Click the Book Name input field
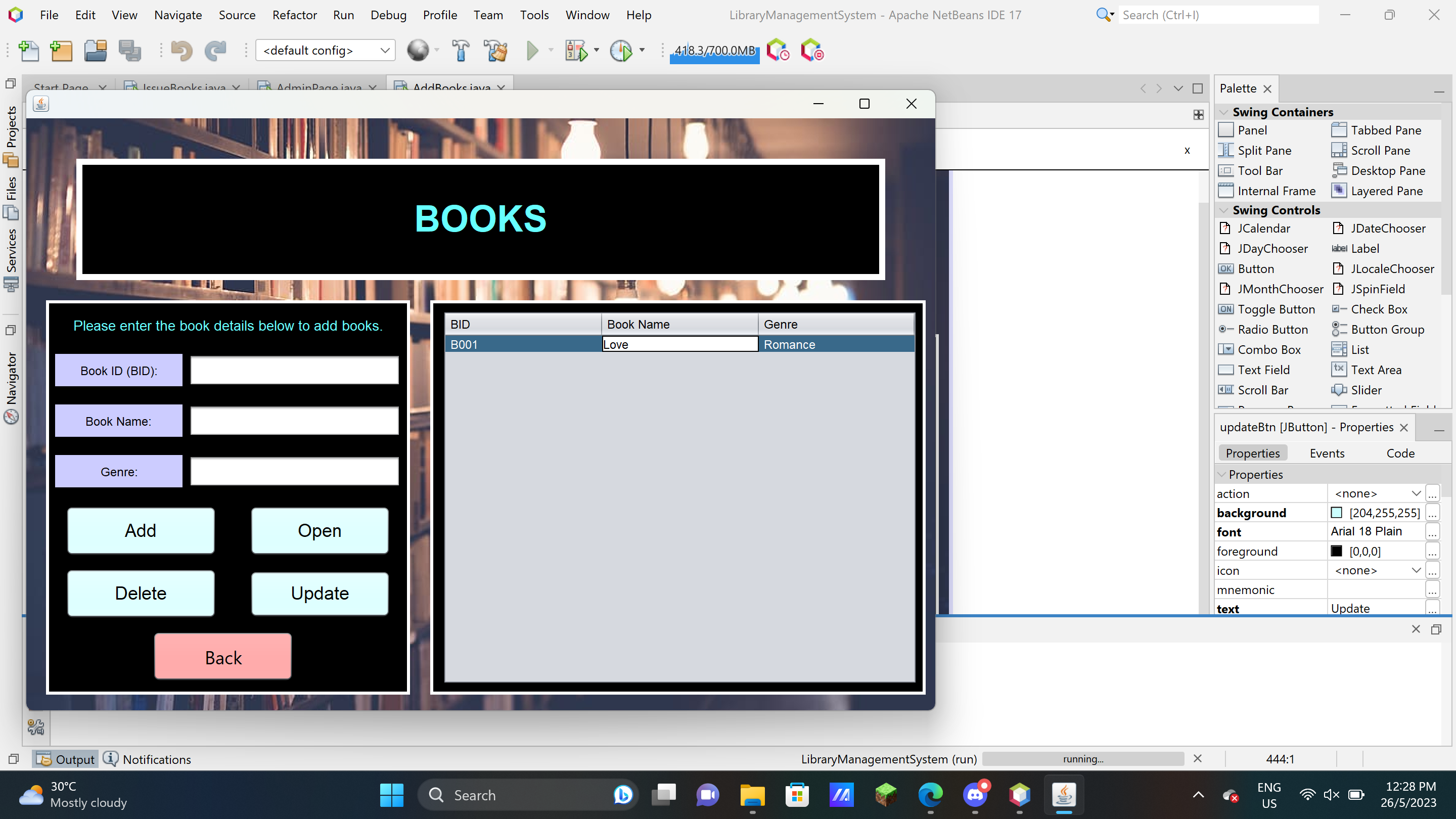1456x819 pixels. point(294,421)
